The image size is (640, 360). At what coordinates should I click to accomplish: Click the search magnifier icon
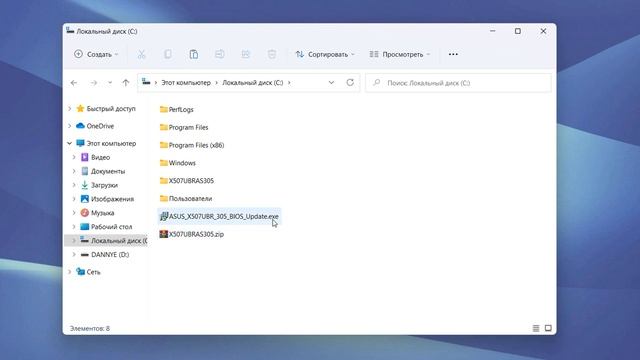pos(377,83)
